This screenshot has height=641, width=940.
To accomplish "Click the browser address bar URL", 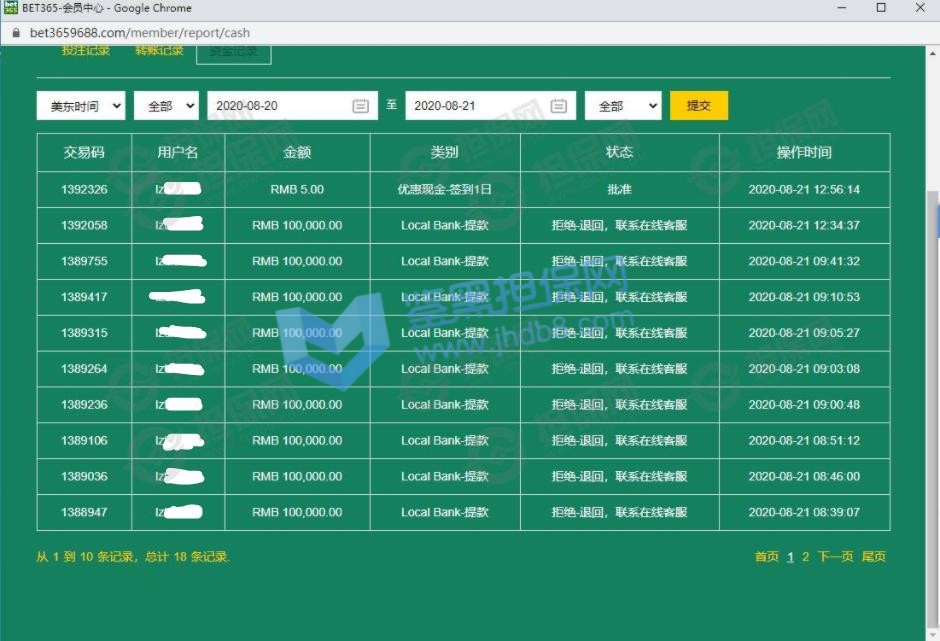I will [140, 32].
